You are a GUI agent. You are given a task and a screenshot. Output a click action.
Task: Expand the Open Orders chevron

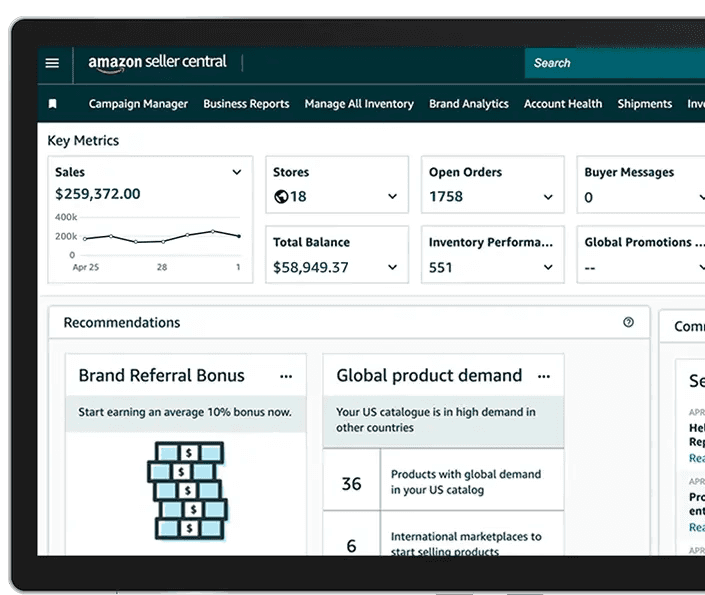point(548,197)
